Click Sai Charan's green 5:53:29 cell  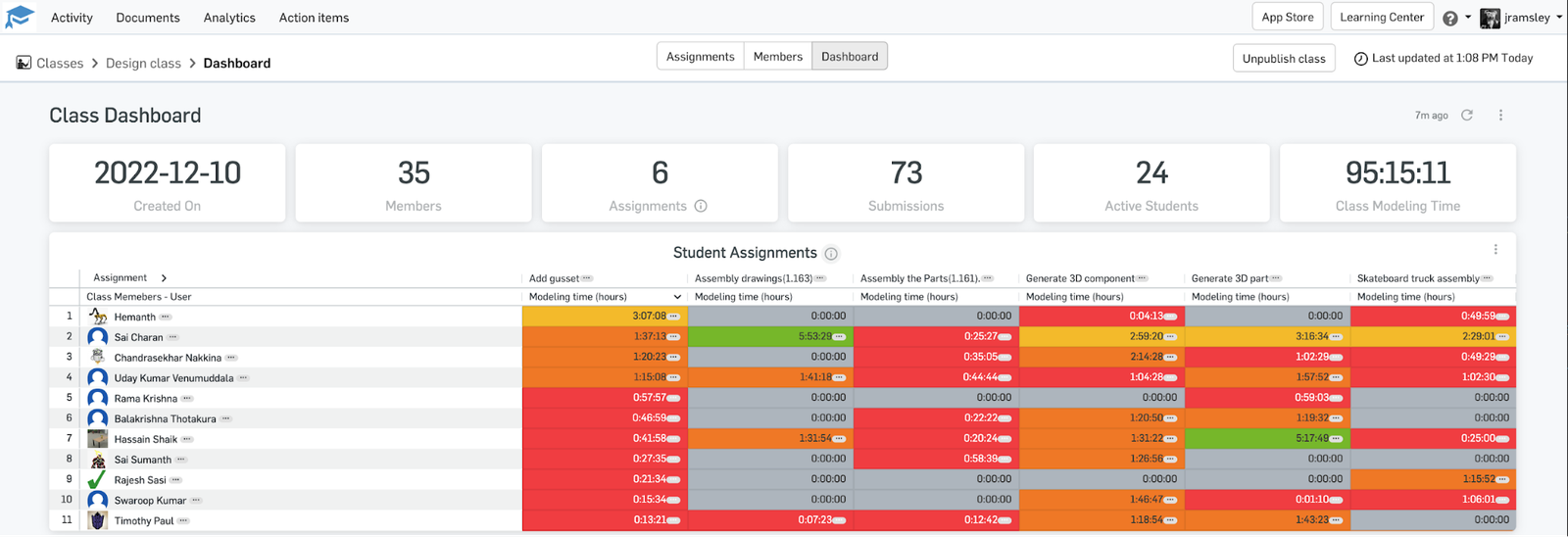769,336
